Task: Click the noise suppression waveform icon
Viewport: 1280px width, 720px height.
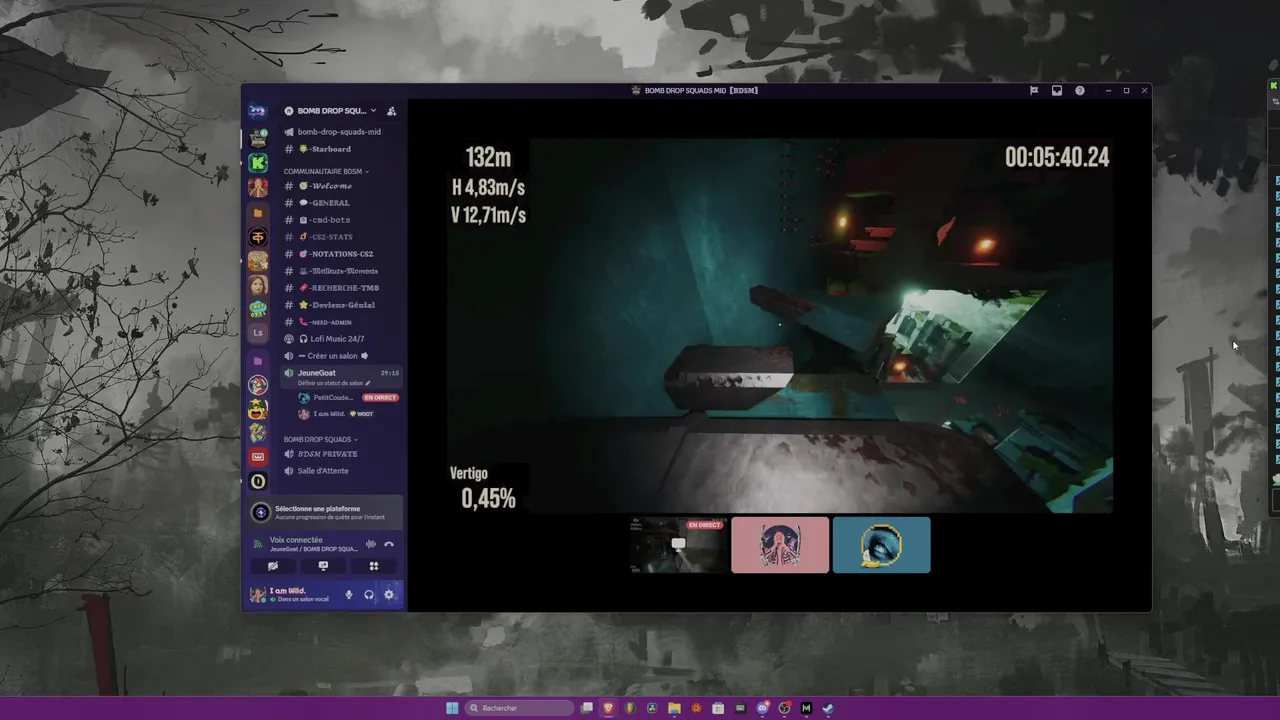Action: [371, 544]
